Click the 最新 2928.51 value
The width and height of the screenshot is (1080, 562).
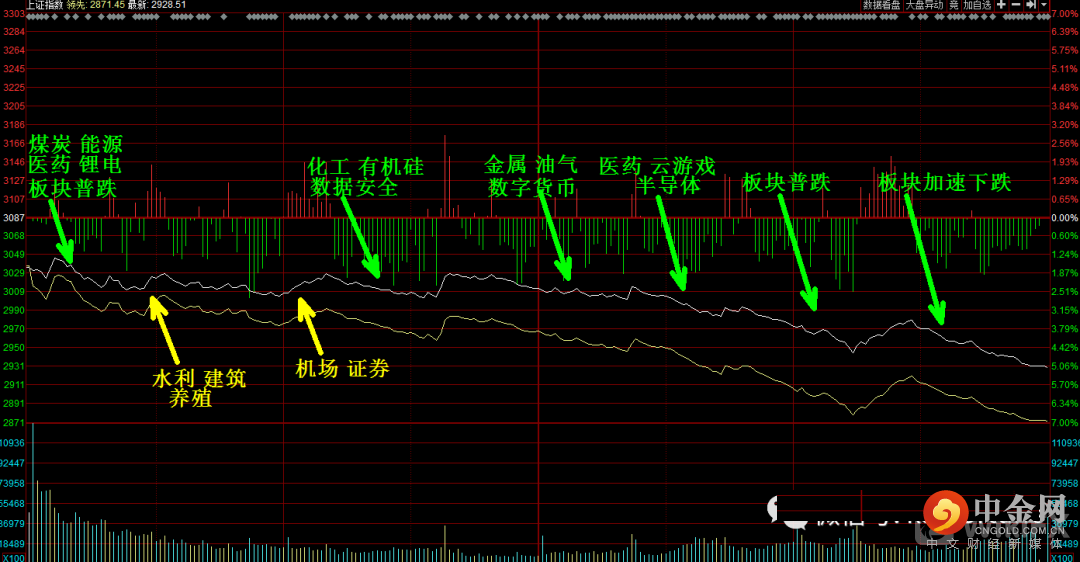point(157,5)
